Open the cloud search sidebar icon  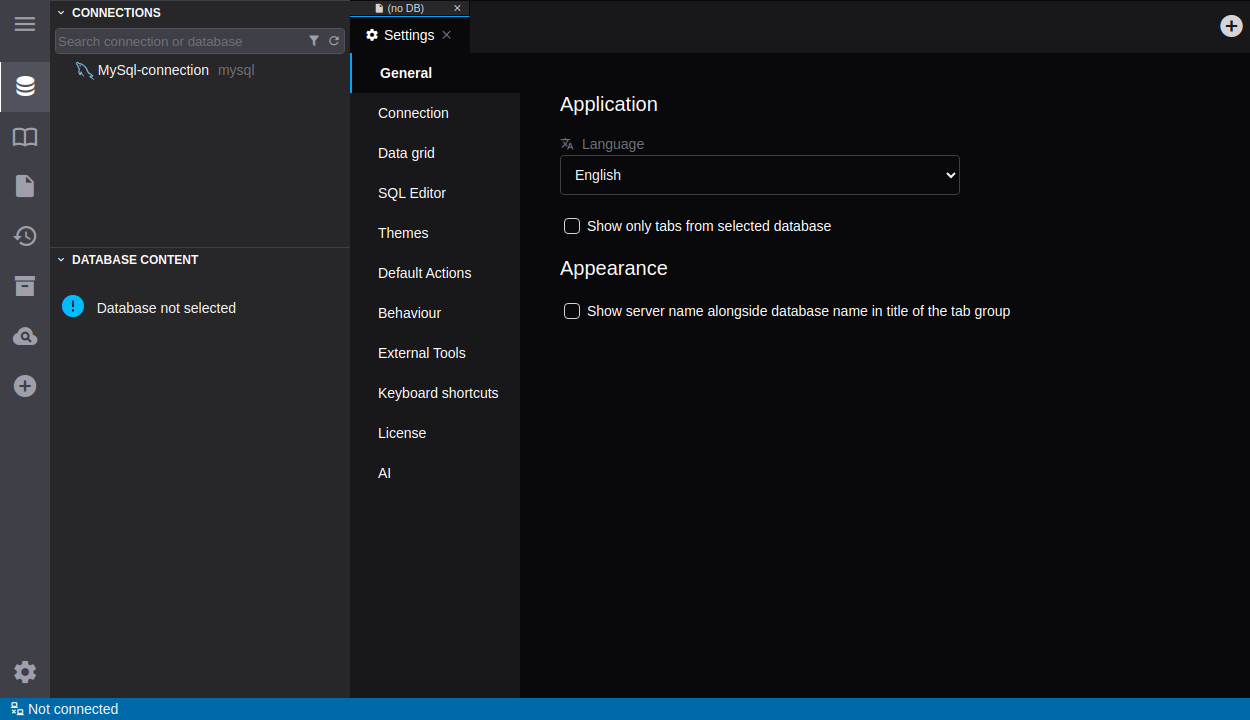[x=25, y=336]
